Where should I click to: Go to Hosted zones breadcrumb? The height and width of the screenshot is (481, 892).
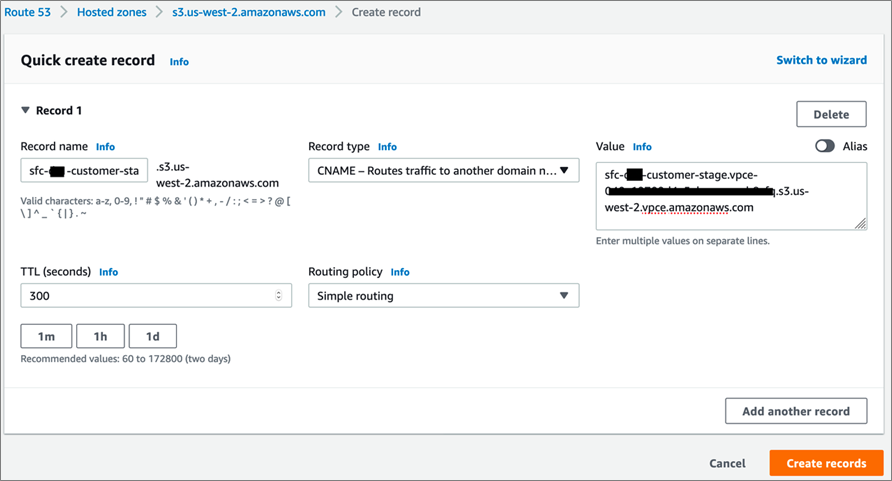pos(112,12)
